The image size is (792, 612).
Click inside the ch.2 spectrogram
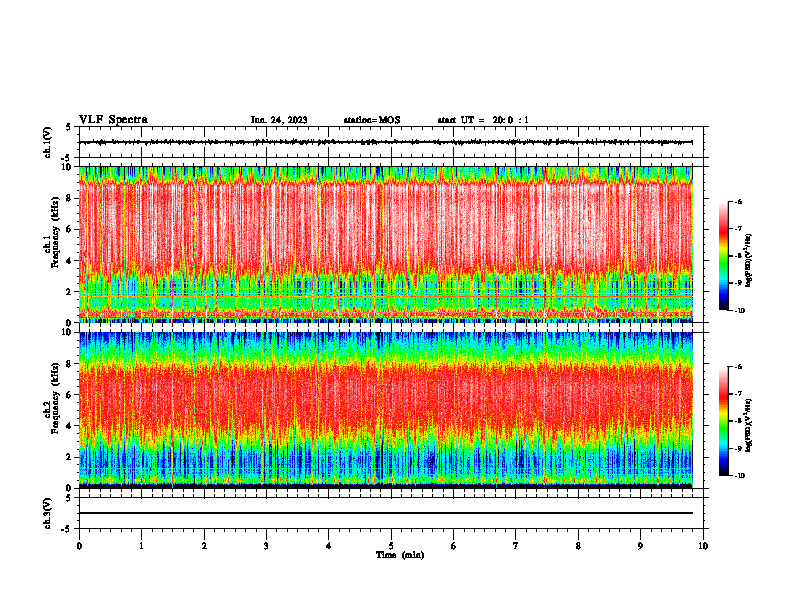[x=386, y=410]
